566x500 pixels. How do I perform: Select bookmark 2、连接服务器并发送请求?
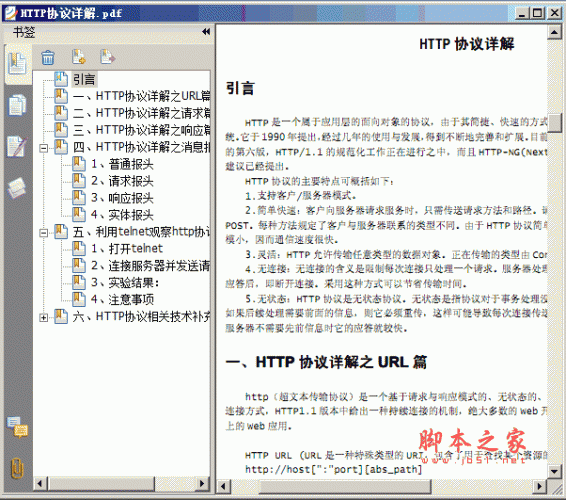coord(150,266)
